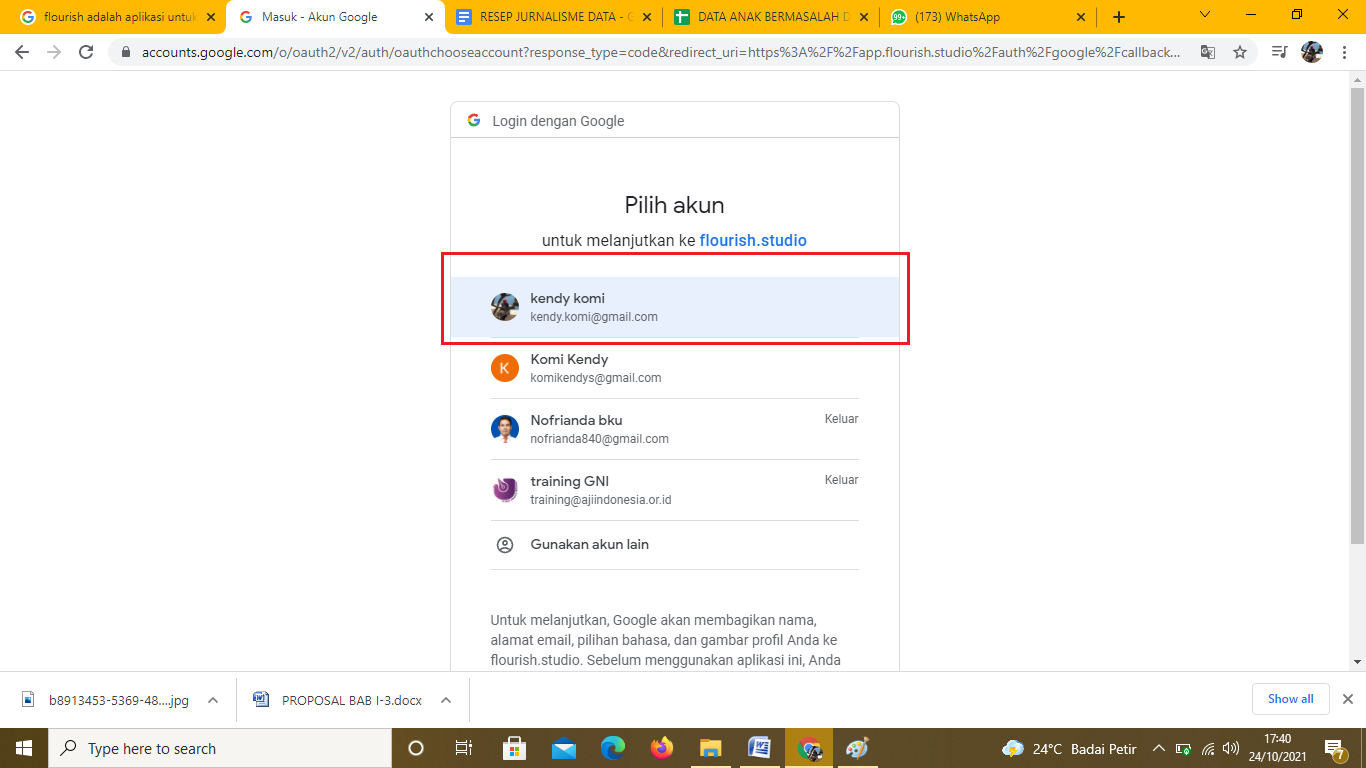Click the bookmark star icon
The image size is (1366, 768).
(1240, 52)
